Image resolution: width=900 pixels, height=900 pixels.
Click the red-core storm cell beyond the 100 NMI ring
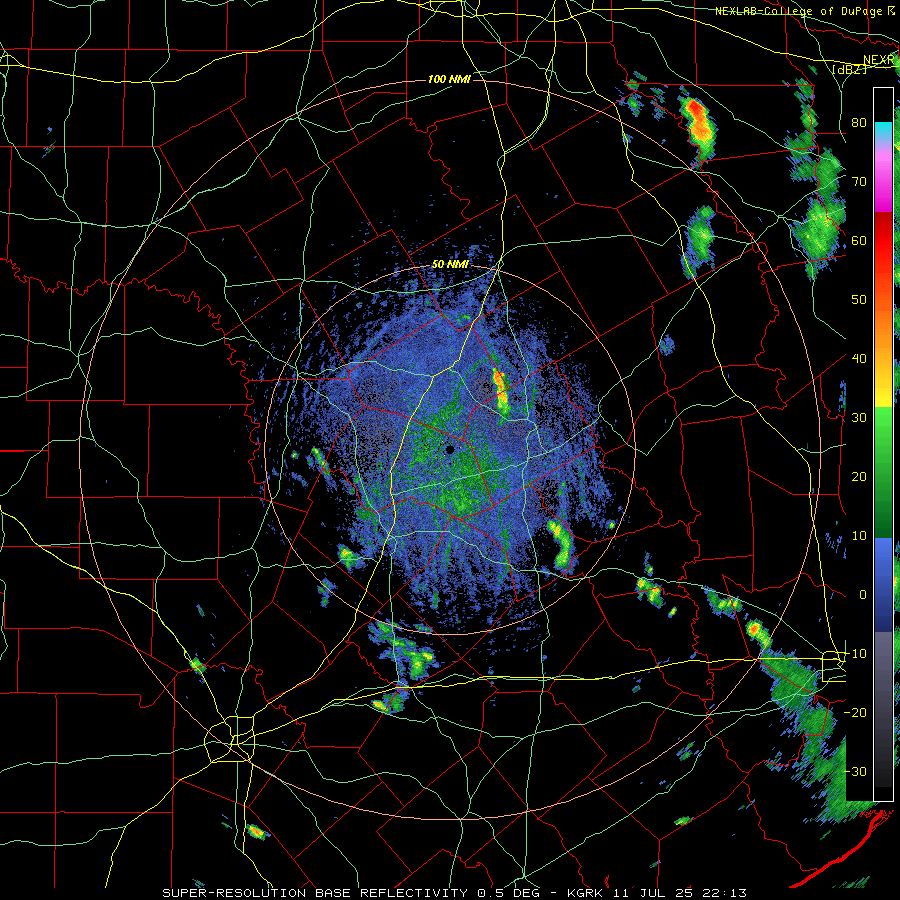(698, 127)
